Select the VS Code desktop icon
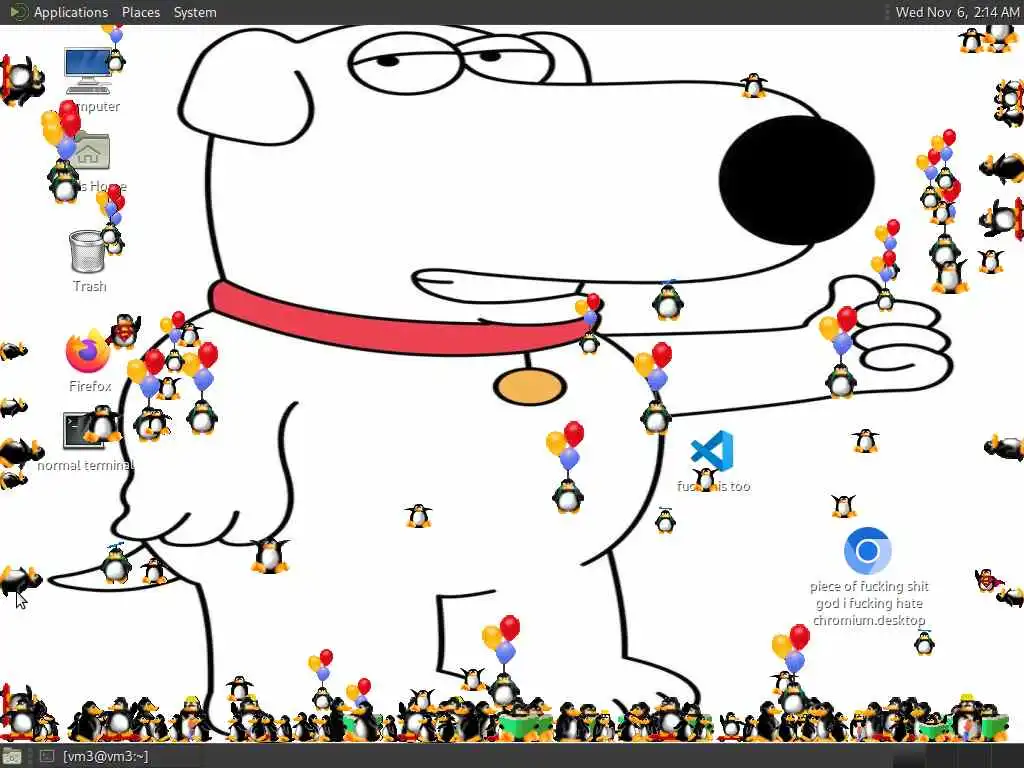Image resolution: width=1024 pixels, height=768 pixels. [x=712, y=450]
